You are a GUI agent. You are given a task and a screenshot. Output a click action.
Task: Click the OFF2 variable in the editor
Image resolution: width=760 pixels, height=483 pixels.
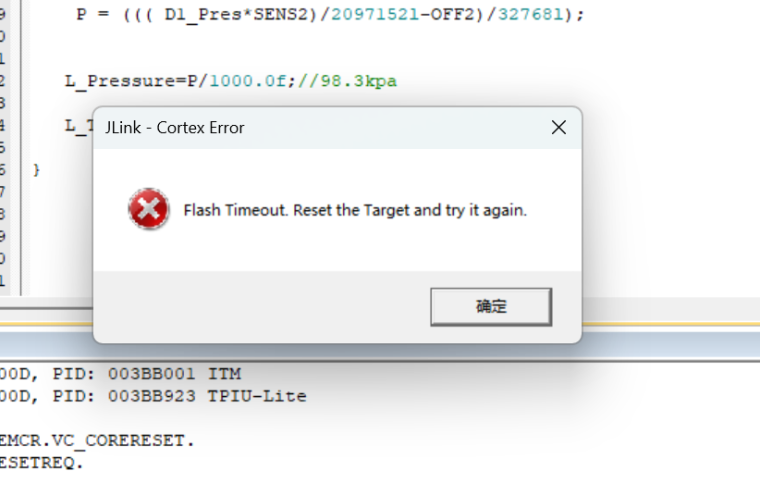coord(453,15)
